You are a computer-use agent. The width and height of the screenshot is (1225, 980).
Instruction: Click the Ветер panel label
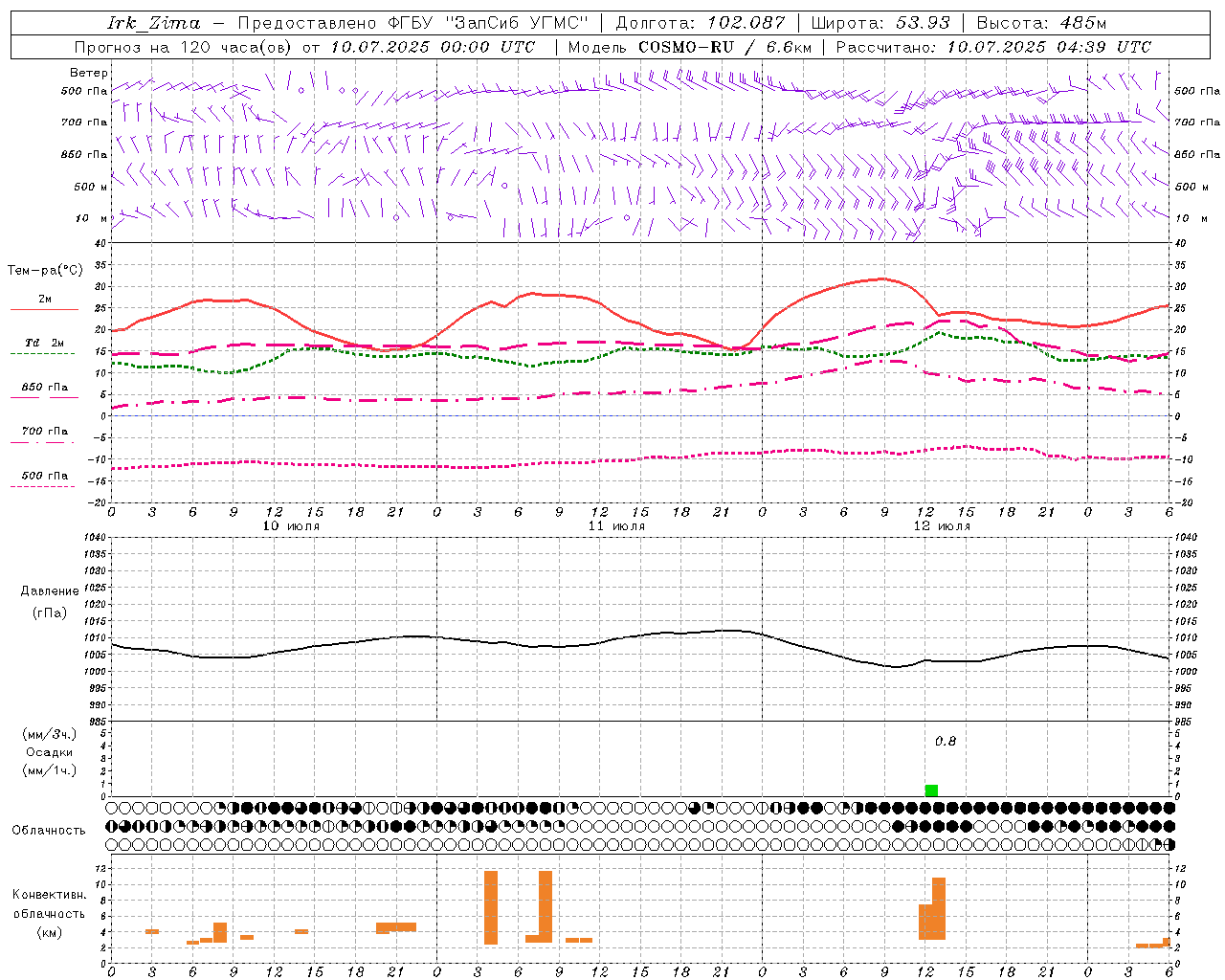[x=89, y=73]
